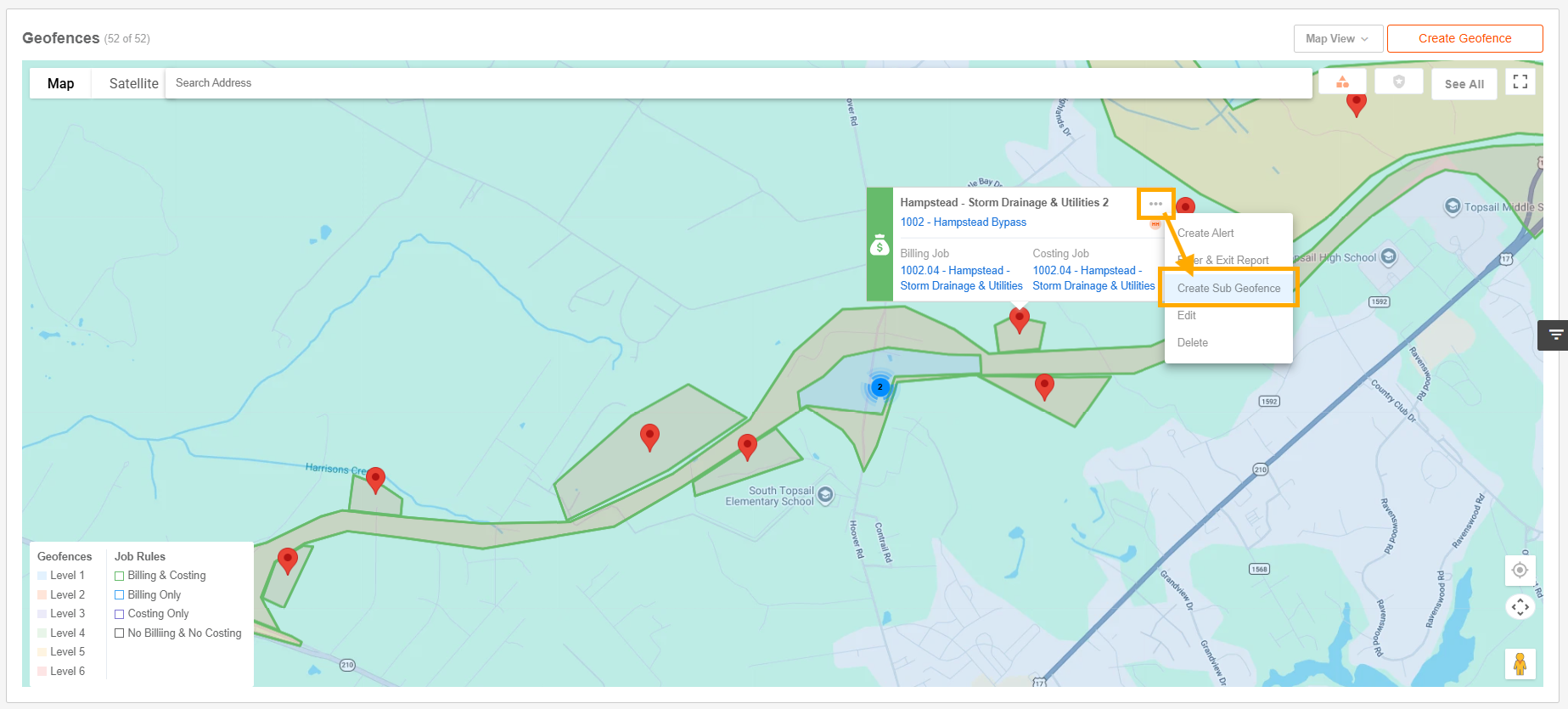Image resolution: width=1568 pixels, height=709 pixels.
Task: Toggle fullscreen map view
Action: click(1520, 82)
